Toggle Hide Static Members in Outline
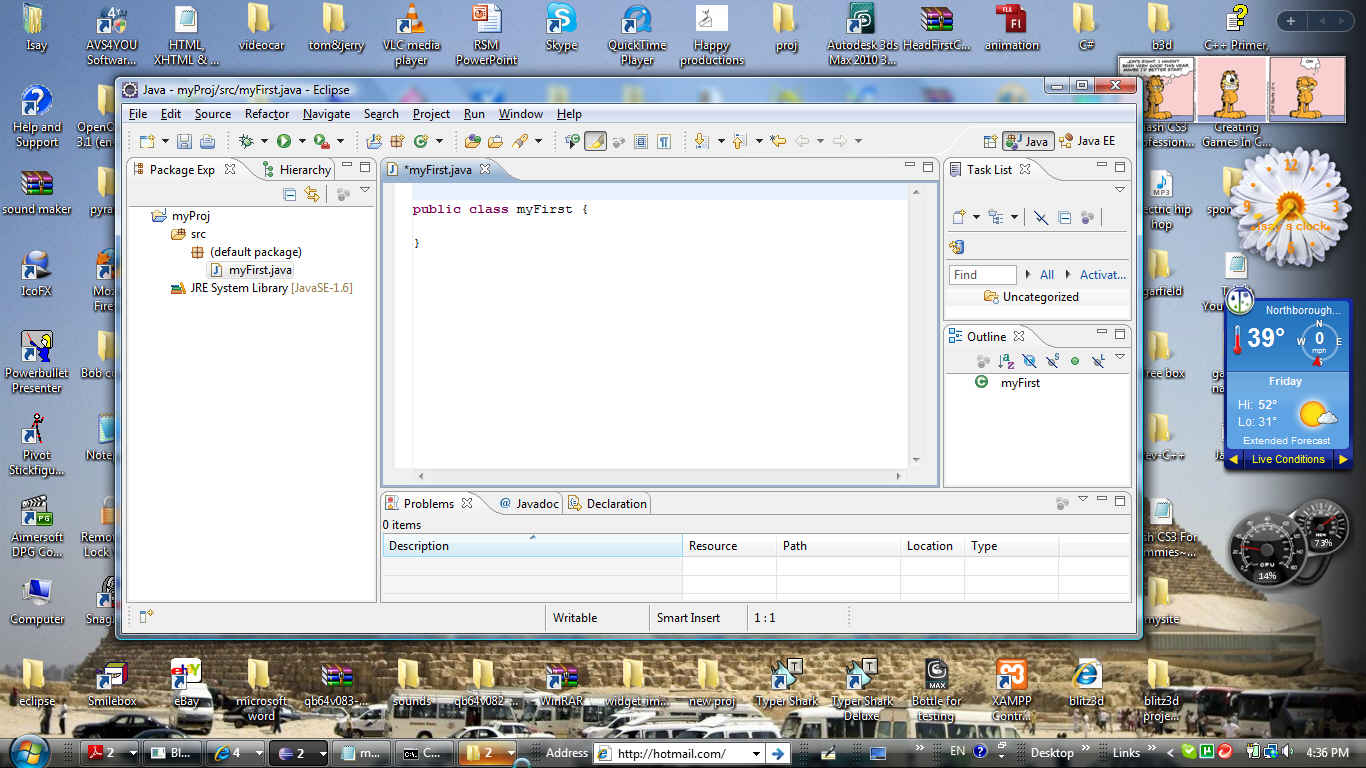Screen dimensions: 1366x768 pyautogui.click(x=1052, y=361)
